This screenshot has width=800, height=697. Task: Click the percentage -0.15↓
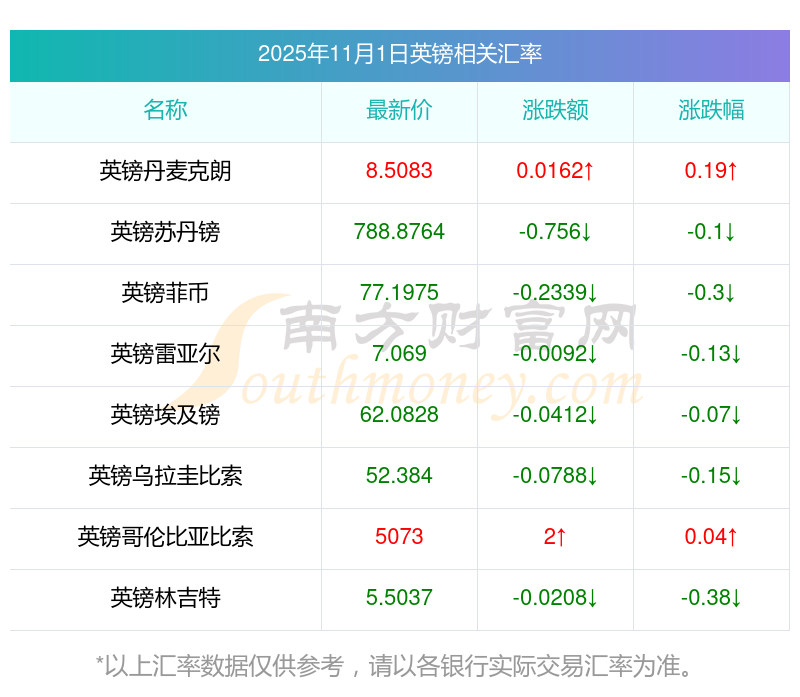(711, 476)
